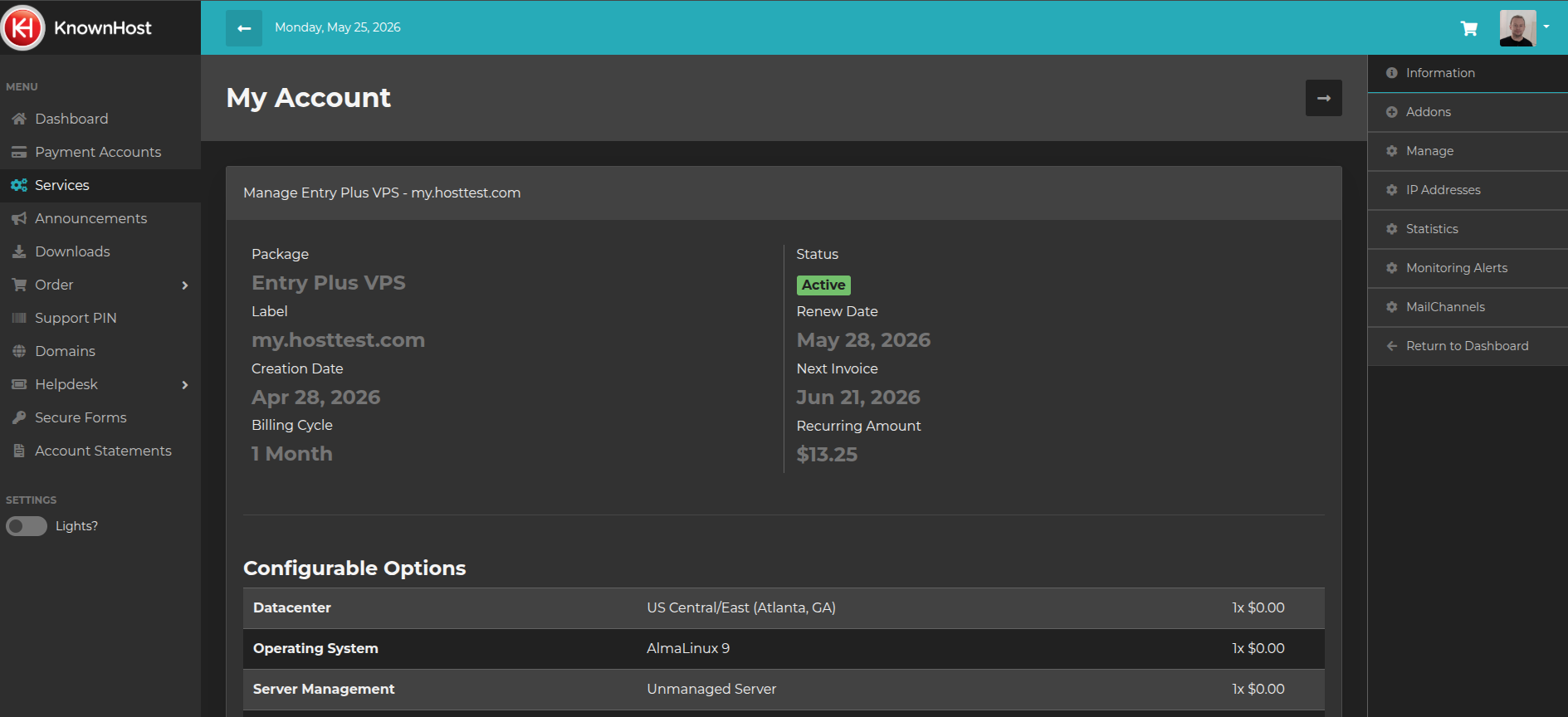Click the Monitoring Alerts gear icon

click(1392, 268)
